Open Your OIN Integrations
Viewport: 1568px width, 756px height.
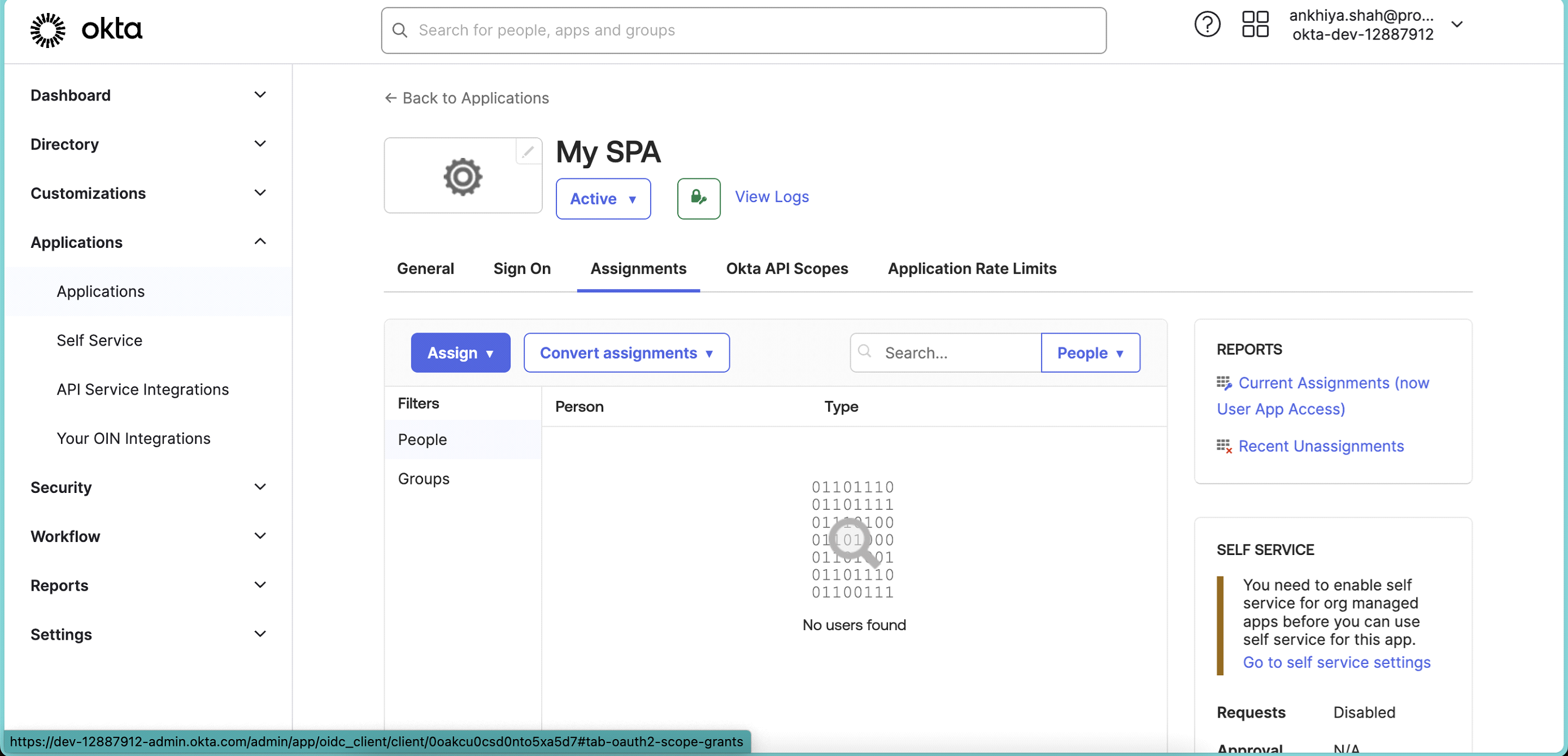pos(133,439)
